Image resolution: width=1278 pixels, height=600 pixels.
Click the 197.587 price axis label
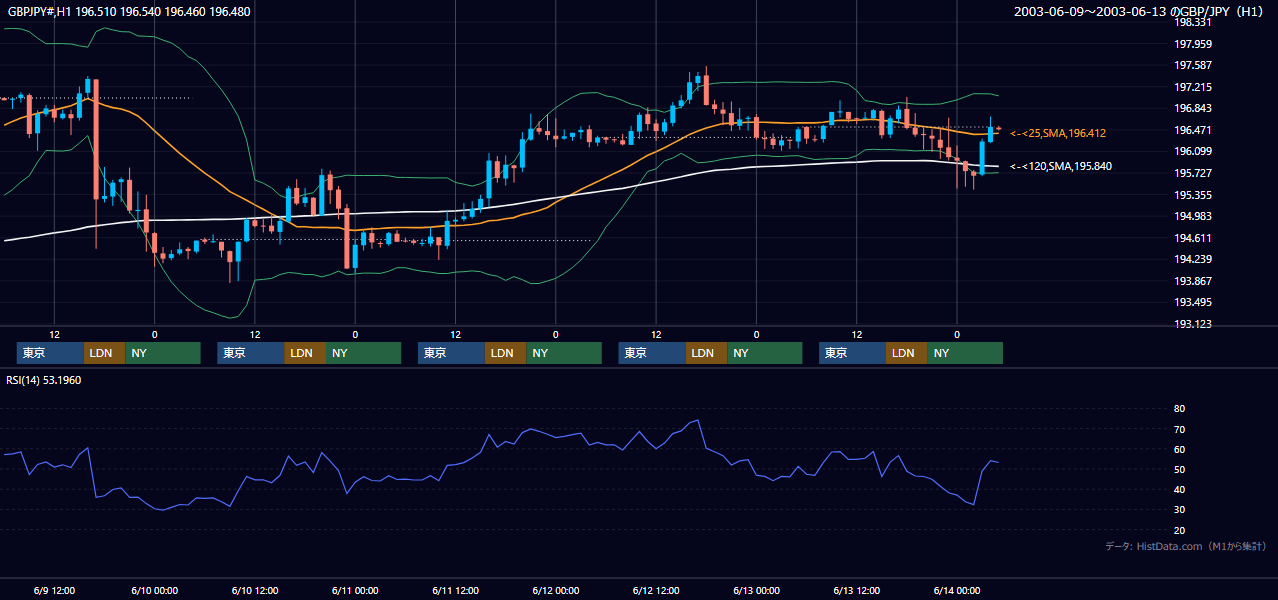click(x=1194, y=66)
